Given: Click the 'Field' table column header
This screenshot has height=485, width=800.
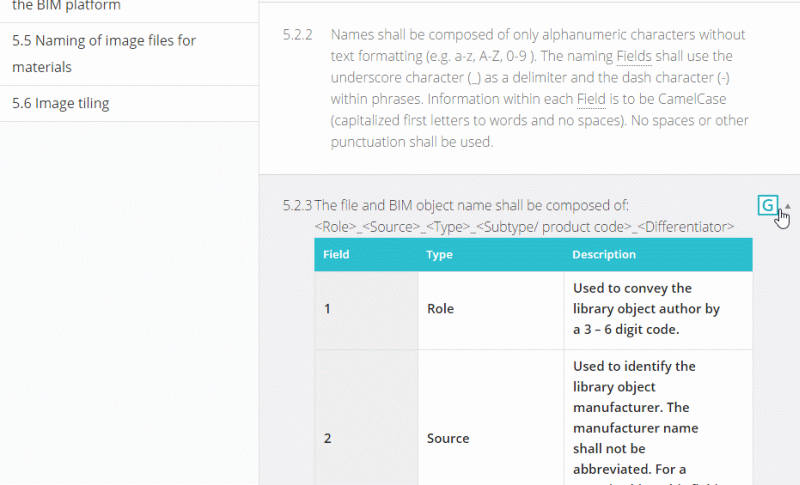Looking at the screenshot, I should pos(336,255).
